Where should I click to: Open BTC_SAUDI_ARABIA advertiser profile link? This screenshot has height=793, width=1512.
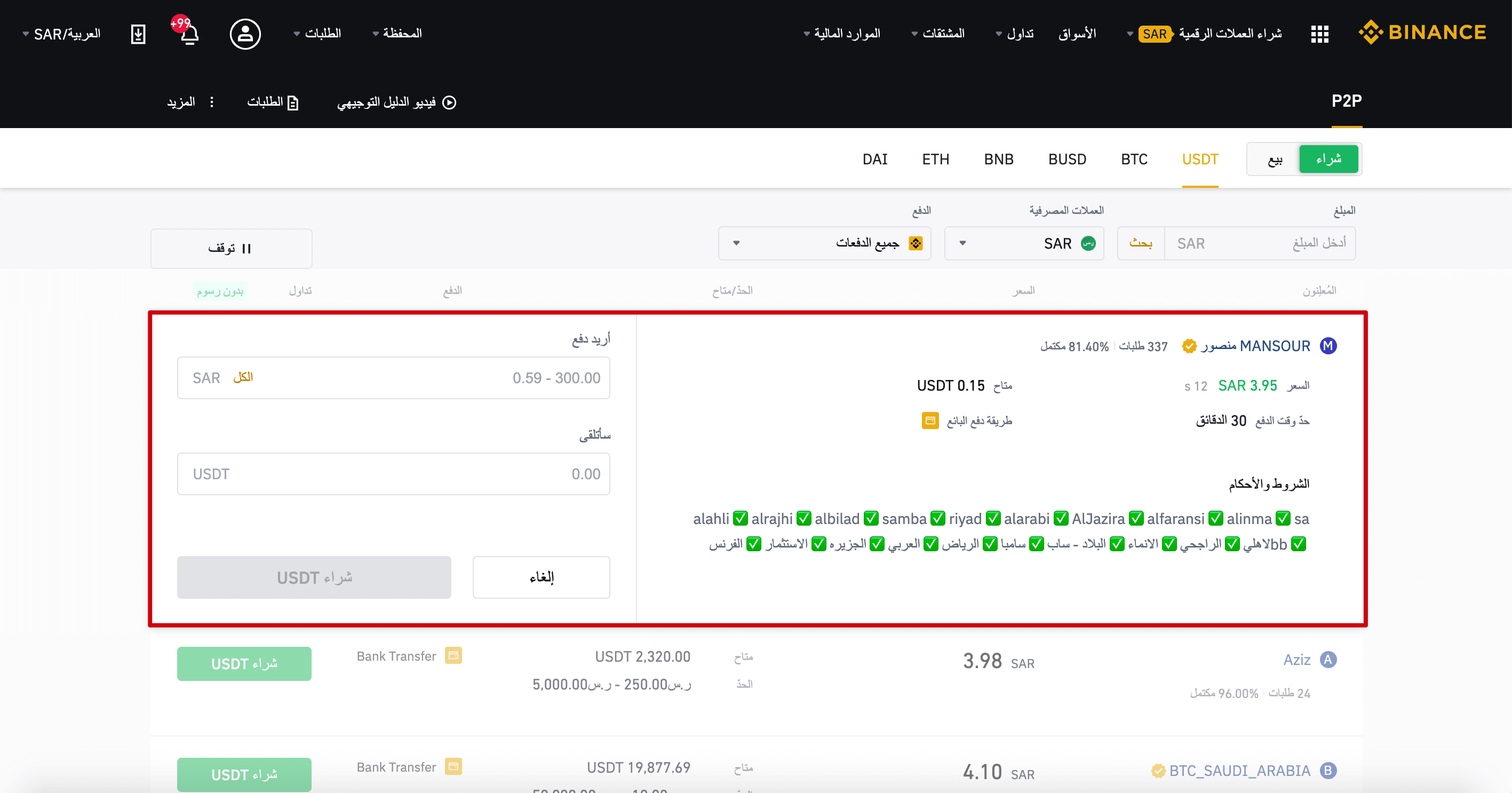[x=1240, y=771]
